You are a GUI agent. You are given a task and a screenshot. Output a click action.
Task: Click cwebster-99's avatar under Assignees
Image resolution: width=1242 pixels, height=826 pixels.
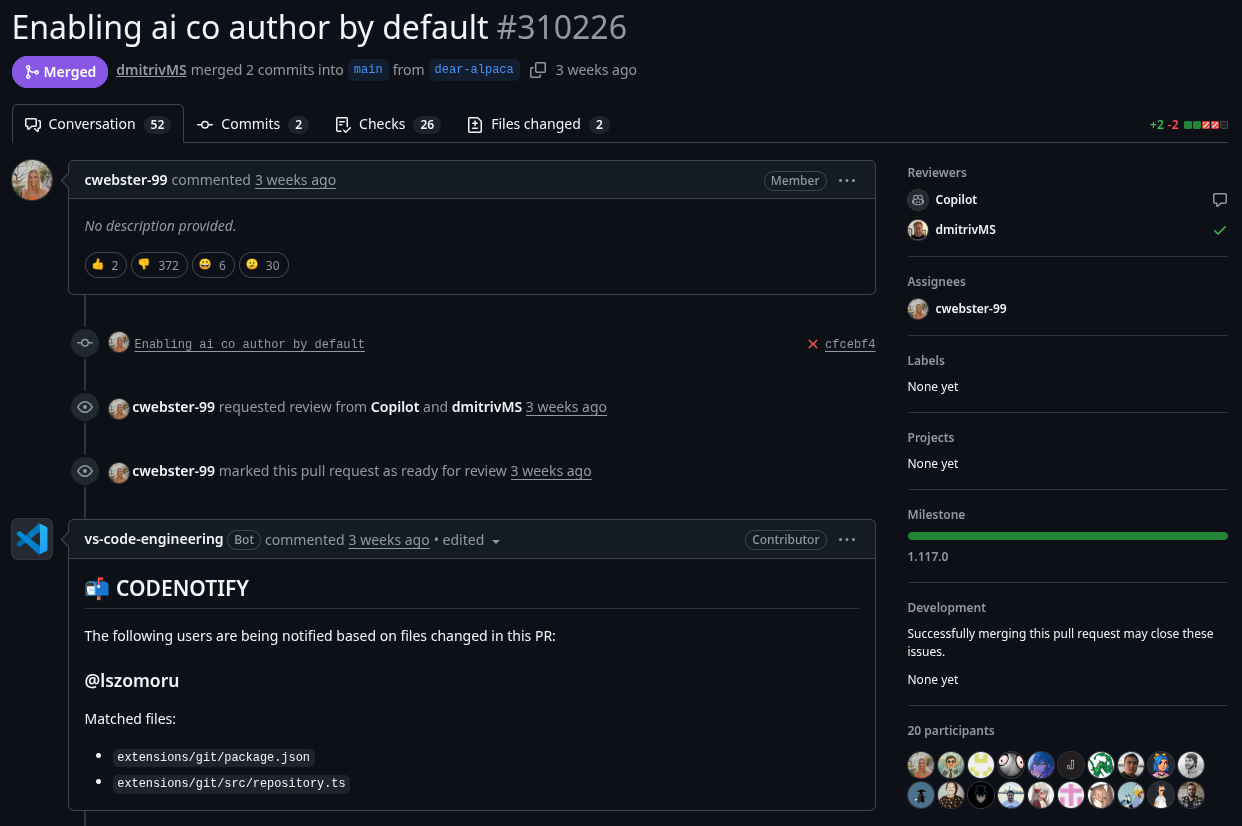coord(918,309)
